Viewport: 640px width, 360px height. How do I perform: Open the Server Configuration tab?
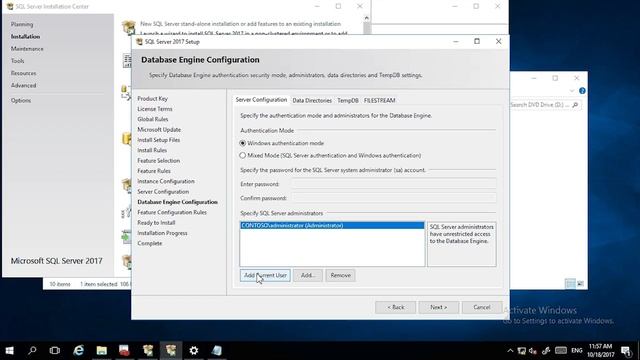(261, 100)
